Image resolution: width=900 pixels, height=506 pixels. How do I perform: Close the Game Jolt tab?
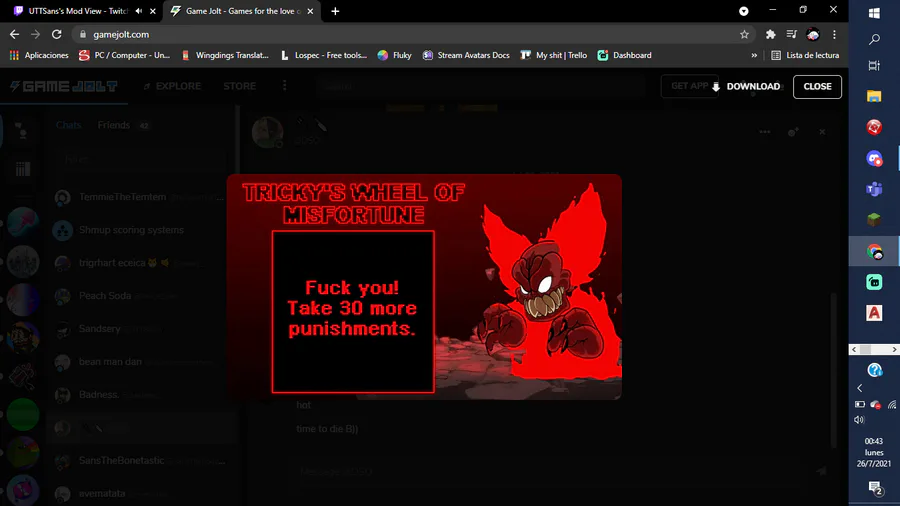(311, 11)
